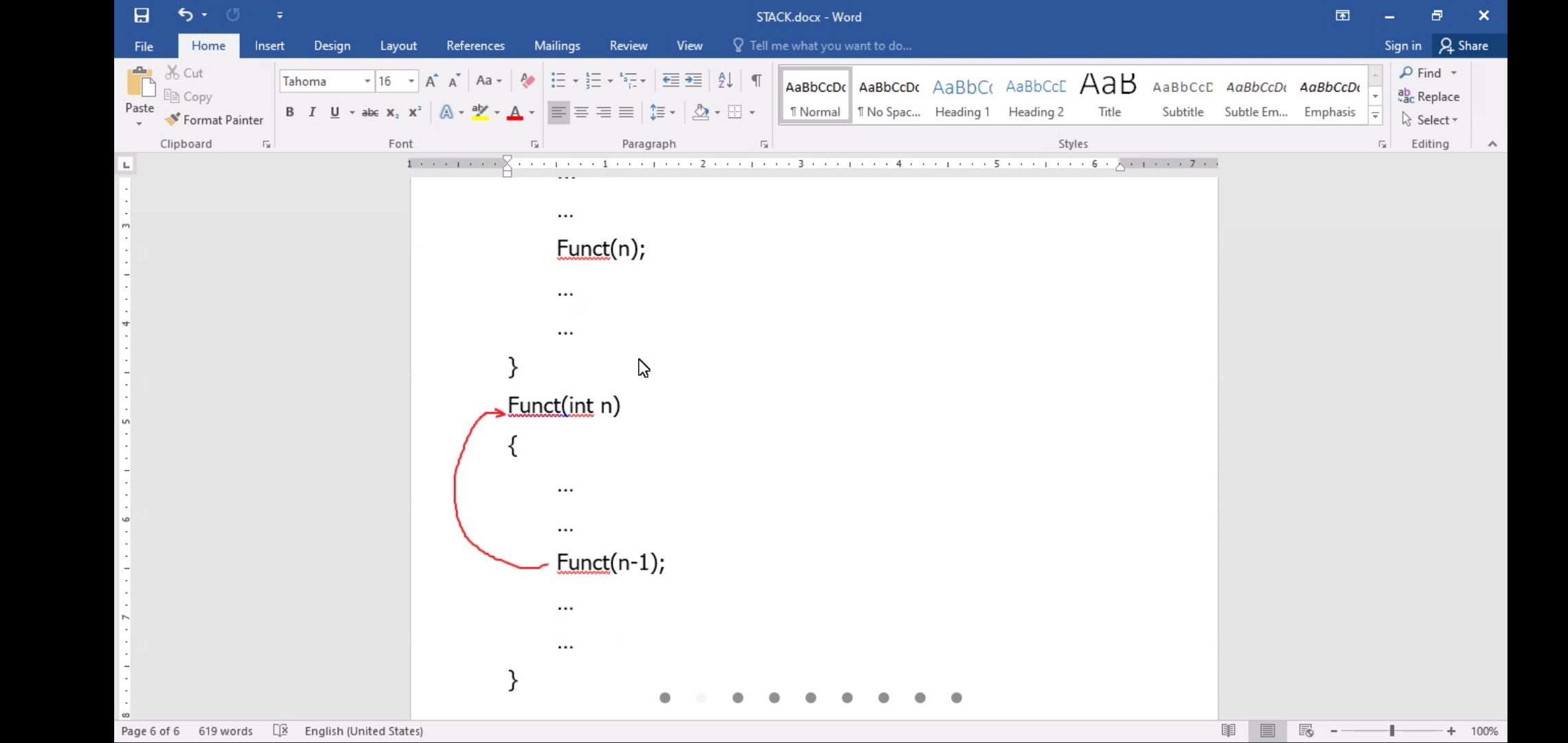Open the font size 16 dropdown
This screenshot has width=1568, height=743.
(411, 81)
